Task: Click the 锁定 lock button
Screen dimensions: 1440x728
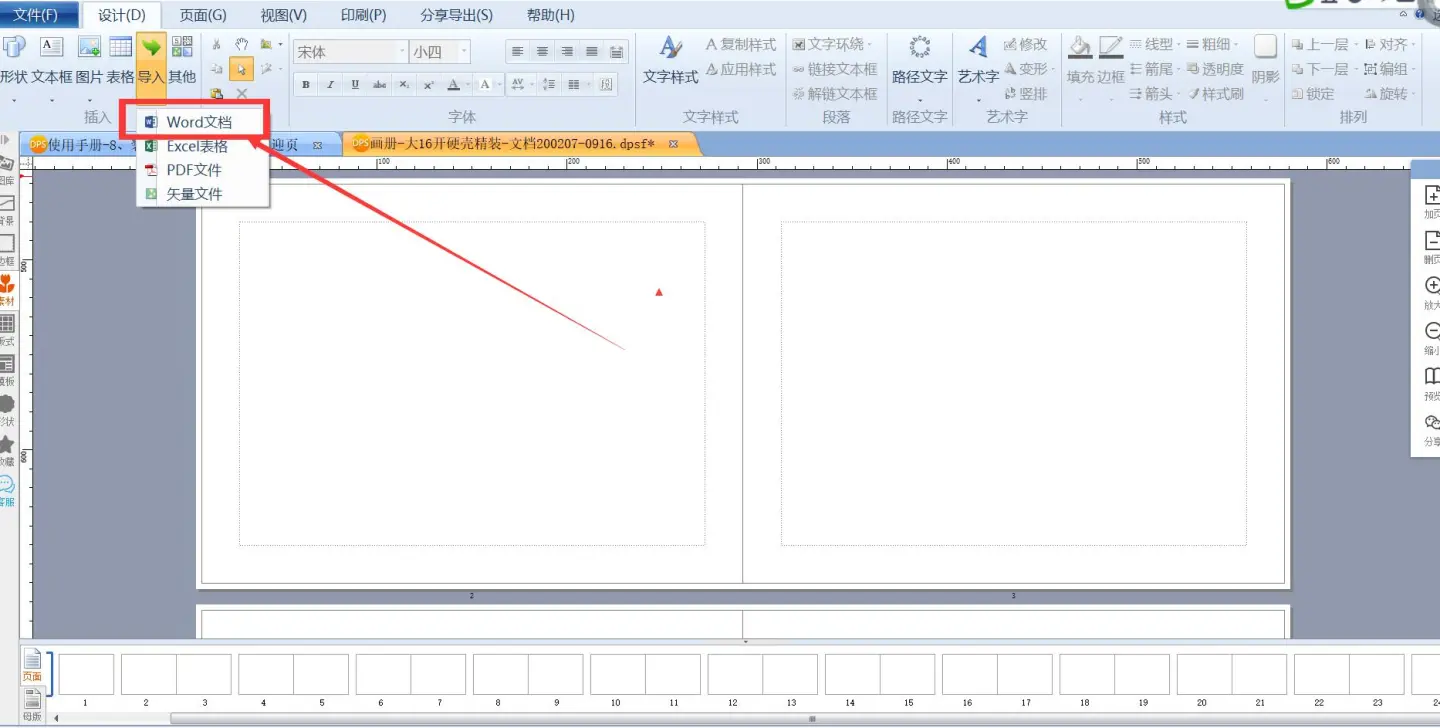Action: pos(1313,94)
